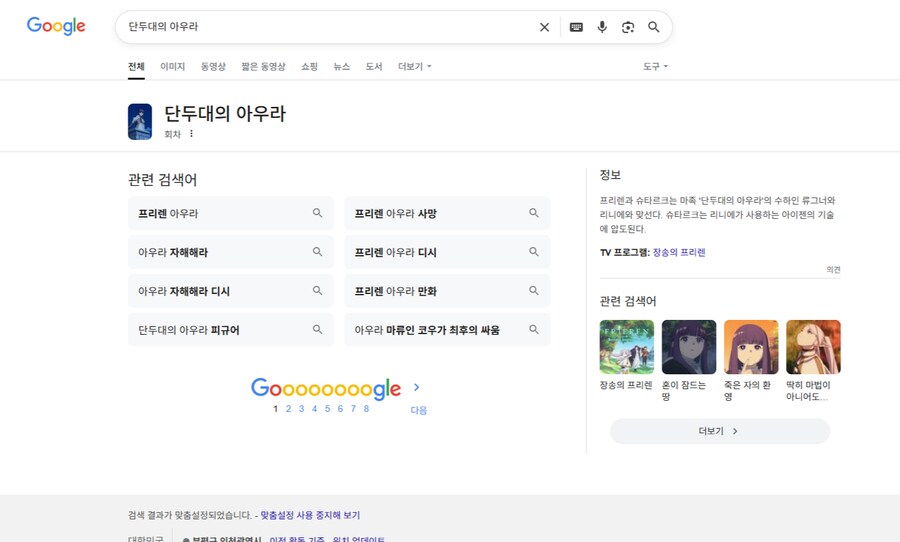Switch to the 동영상 tab
The width and height of the screenshot is (900, 542).
pyautogui.click(x=213, y=67)
